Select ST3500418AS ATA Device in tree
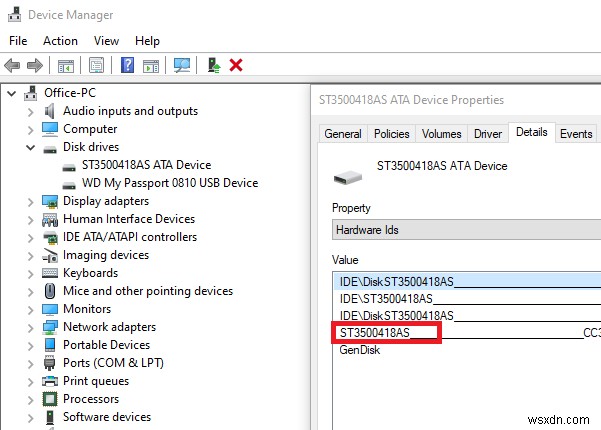 (x=146, y=165)
